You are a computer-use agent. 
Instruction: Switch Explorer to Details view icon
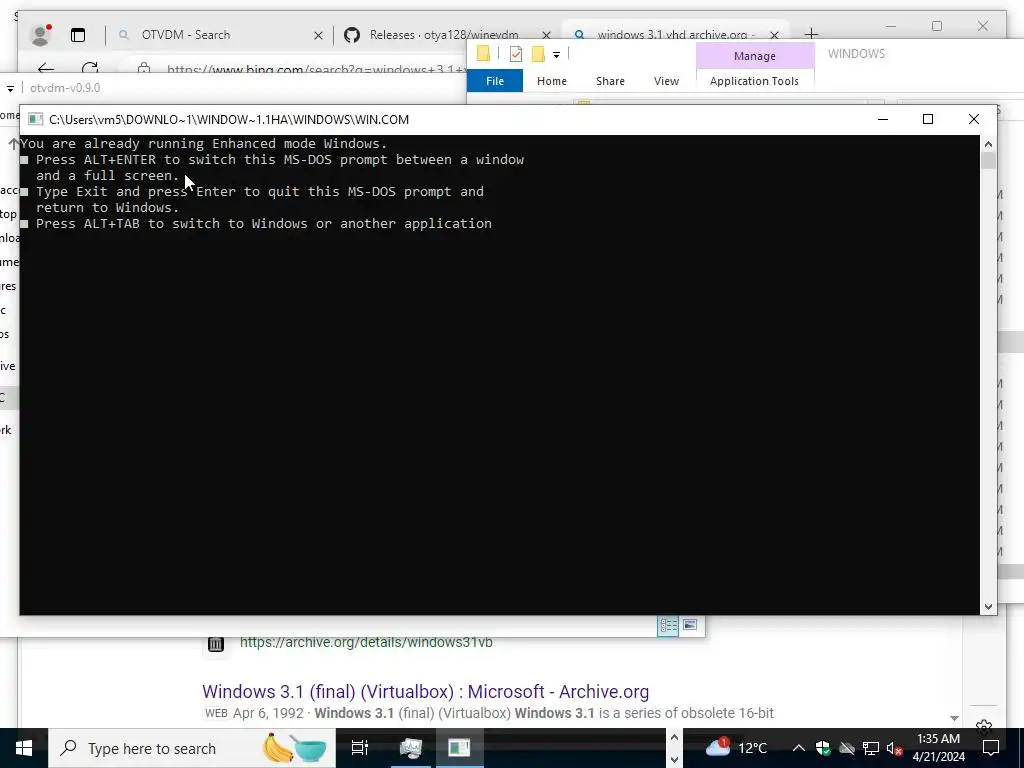[x=668, y=626]
